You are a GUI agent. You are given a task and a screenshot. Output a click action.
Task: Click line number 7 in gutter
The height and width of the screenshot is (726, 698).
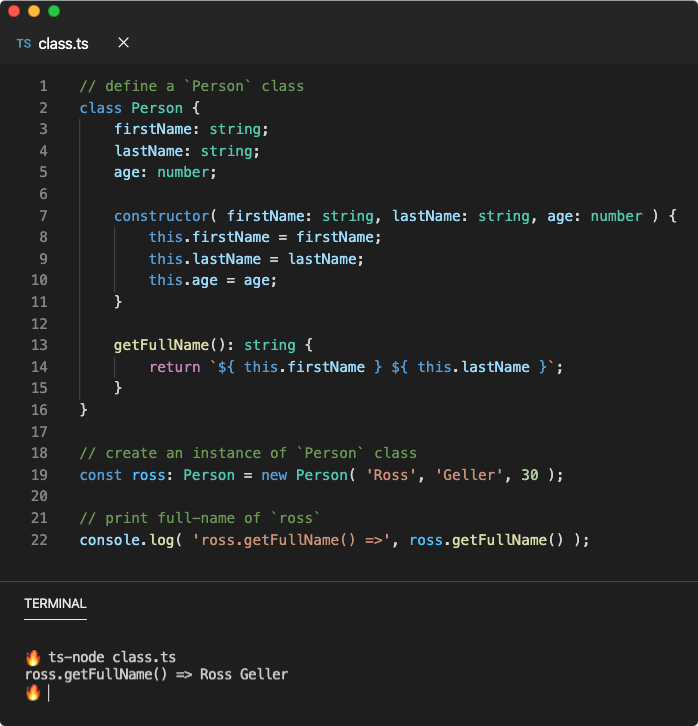pos(43,216)
